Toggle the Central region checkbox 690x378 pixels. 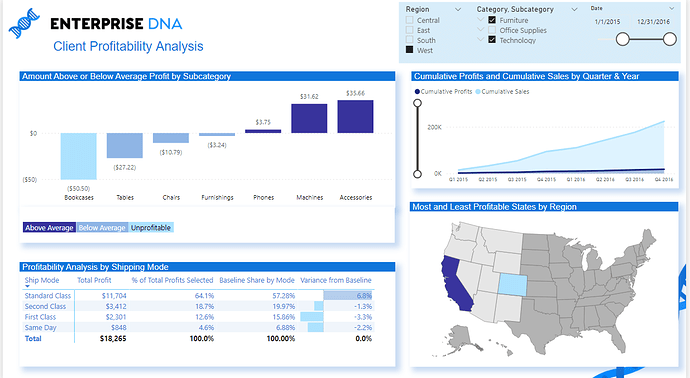[410, 20]
